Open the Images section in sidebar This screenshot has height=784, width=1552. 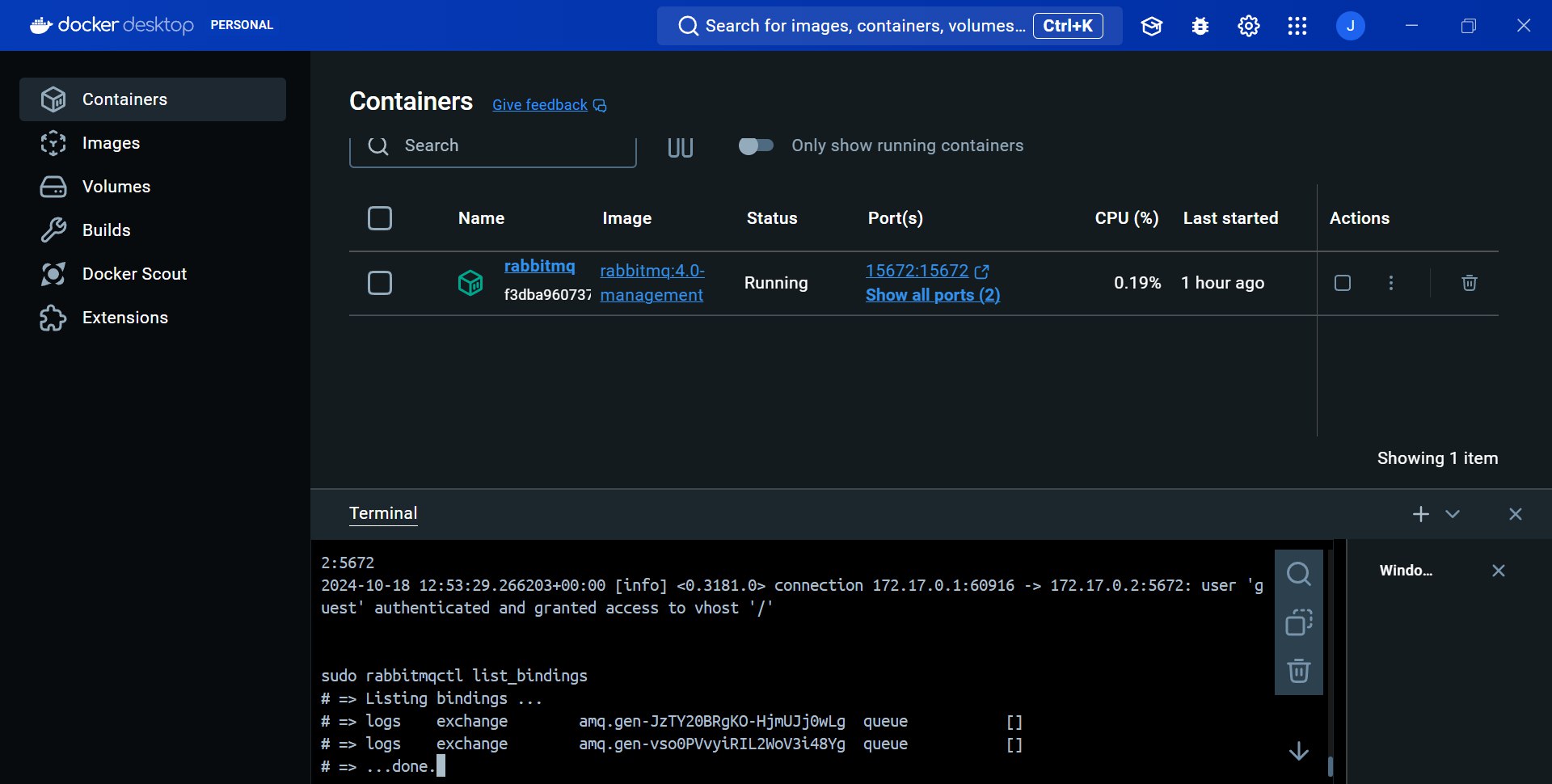pos(153,143)
